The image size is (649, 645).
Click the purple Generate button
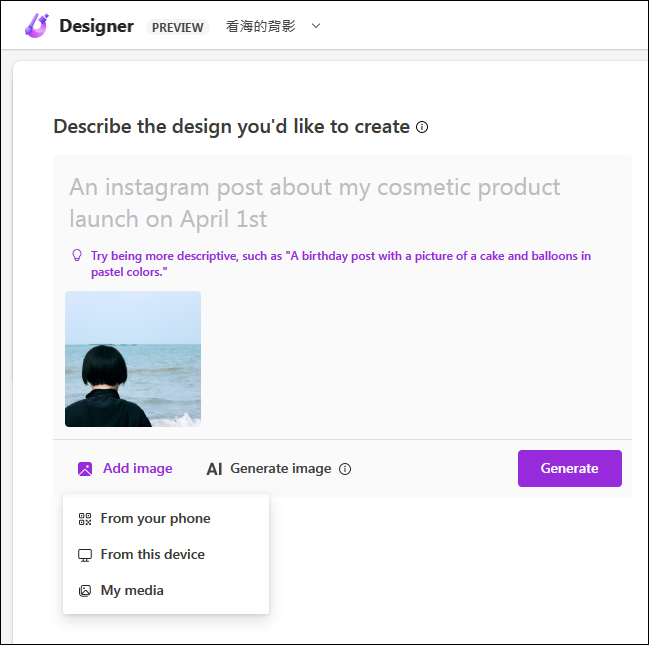click(x=570, y=468)
